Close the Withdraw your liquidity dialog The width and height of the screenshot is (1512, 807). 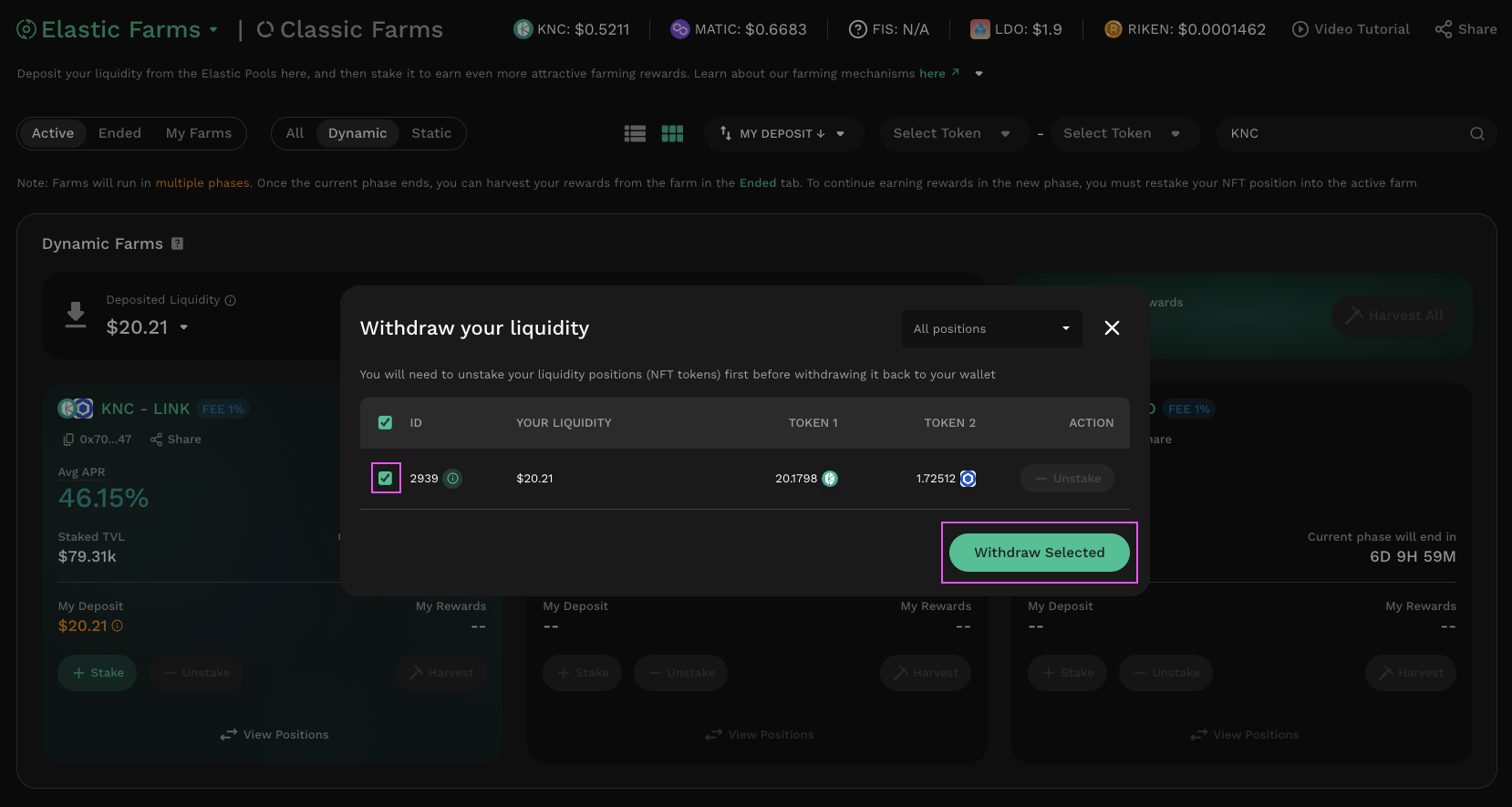tap(1112, 328)
